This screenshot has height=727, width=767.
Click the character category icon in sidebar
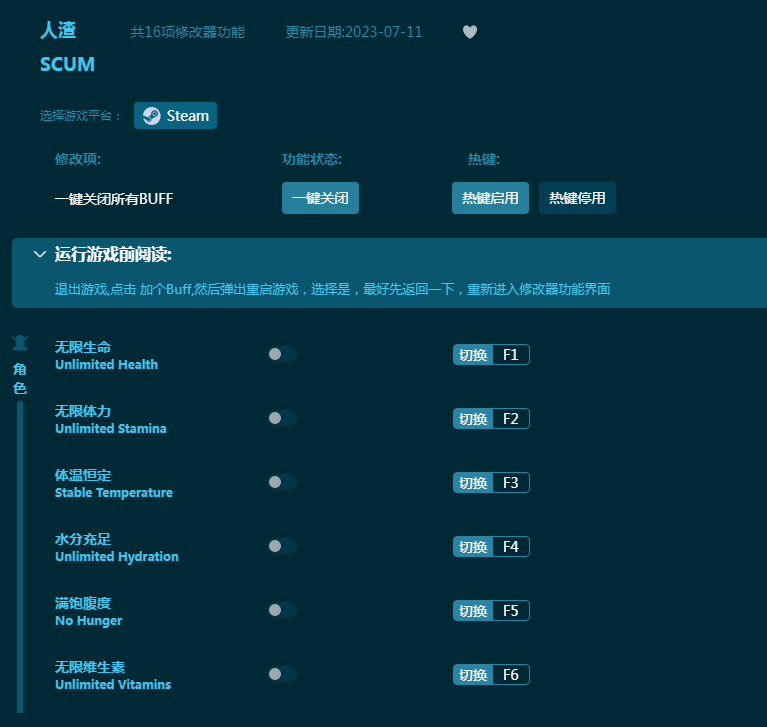[x=20, y=343]
